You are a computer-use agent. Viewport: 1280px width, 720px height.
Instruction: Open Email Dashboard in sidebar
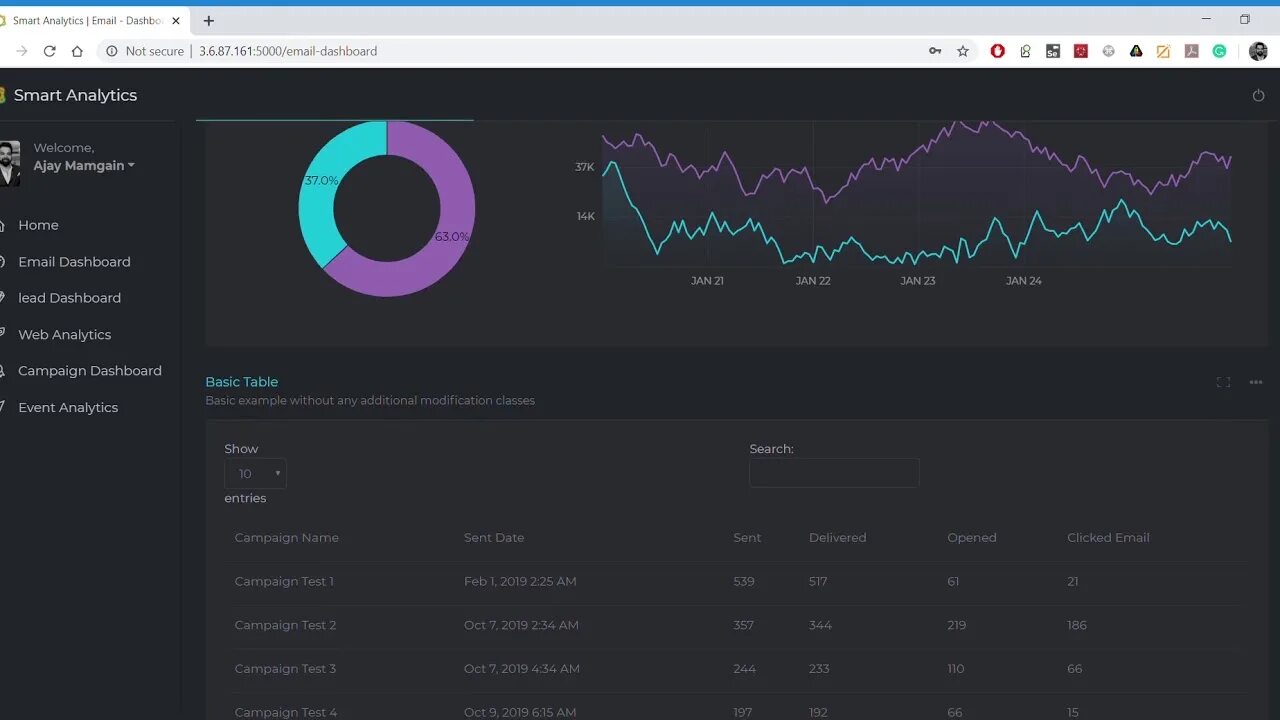pyautogui.click(x=74, y=262)
